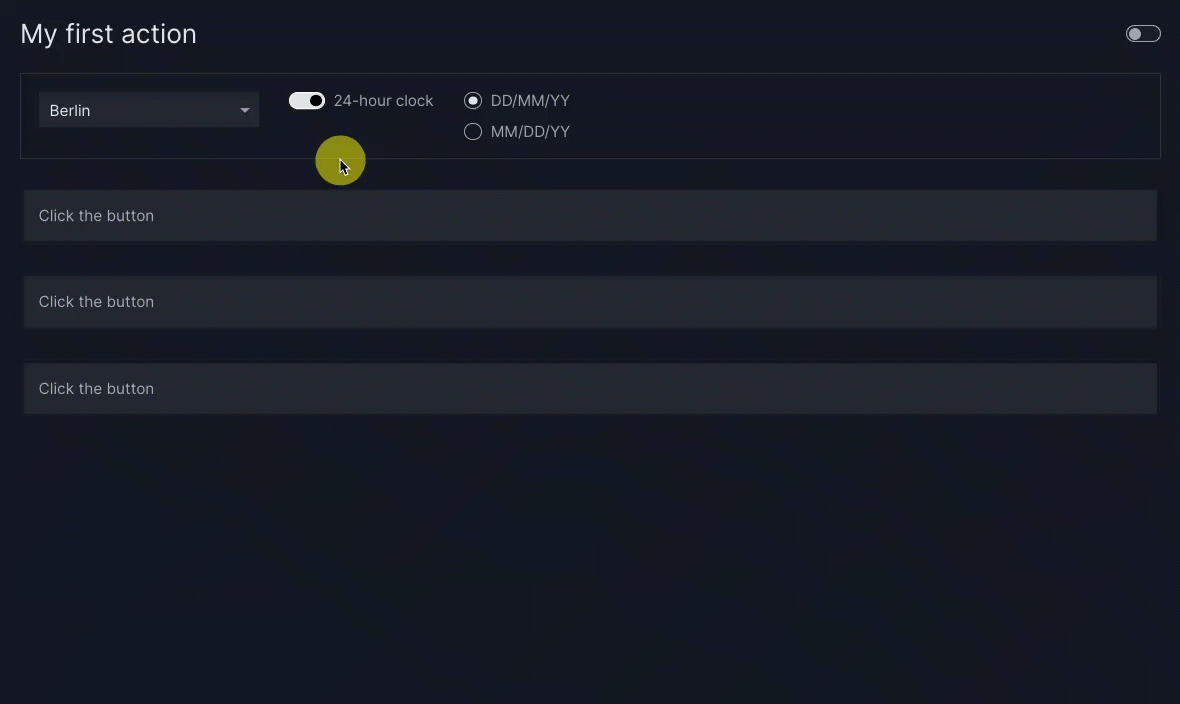Open the Berlin city dropdown
Viewport: 1180px width, 704px height.
[x=148, y=110]
